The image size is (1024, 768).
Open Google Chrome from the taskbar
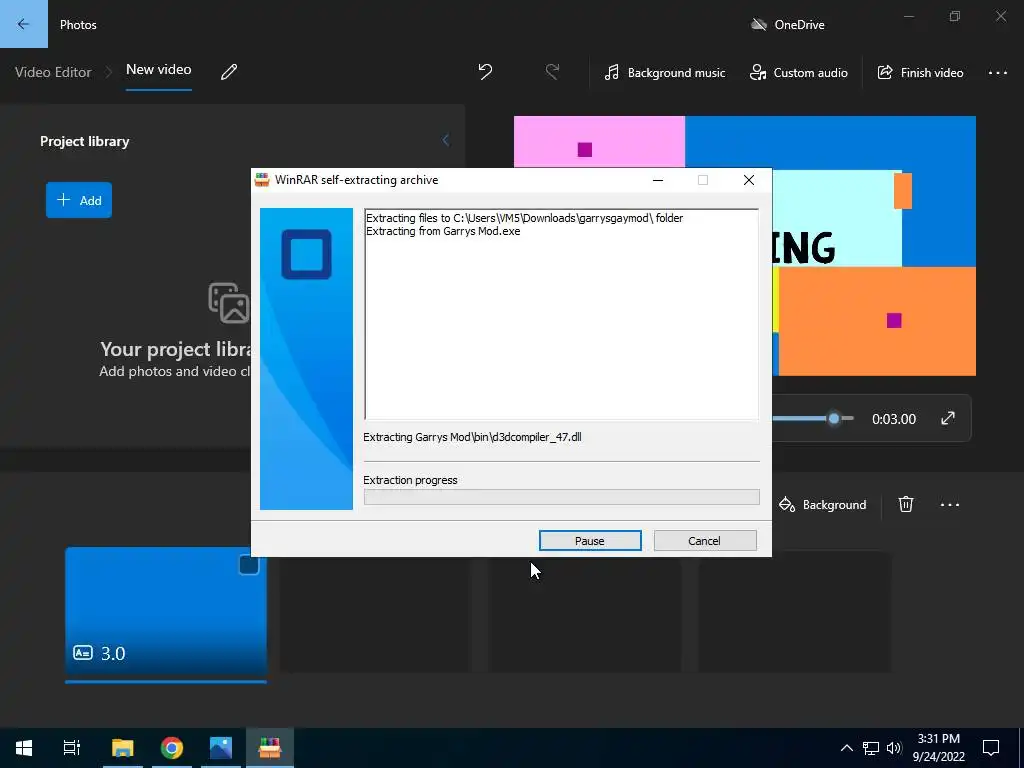(172, 748)
